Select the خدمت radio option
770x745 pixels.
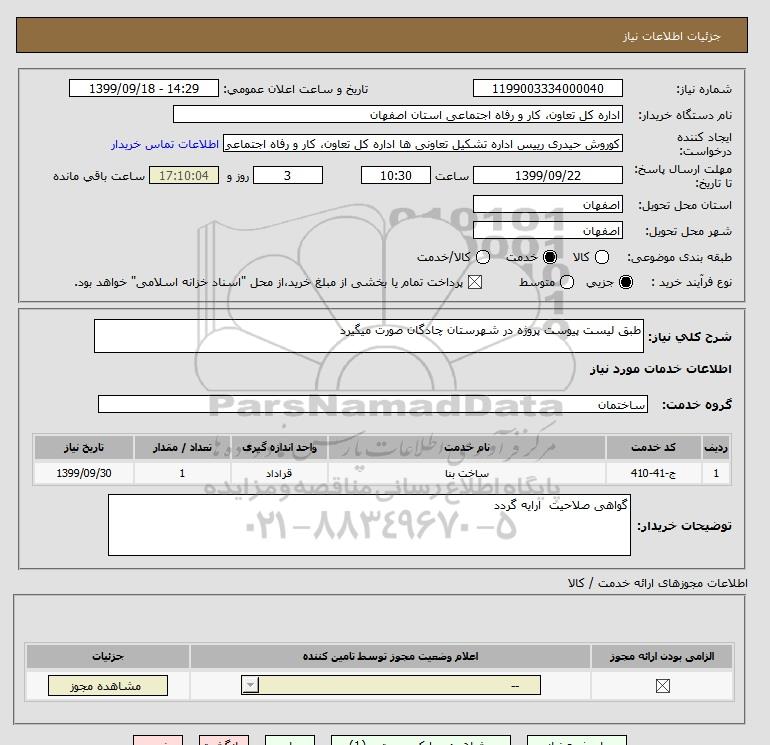click(x=550, y=257)
